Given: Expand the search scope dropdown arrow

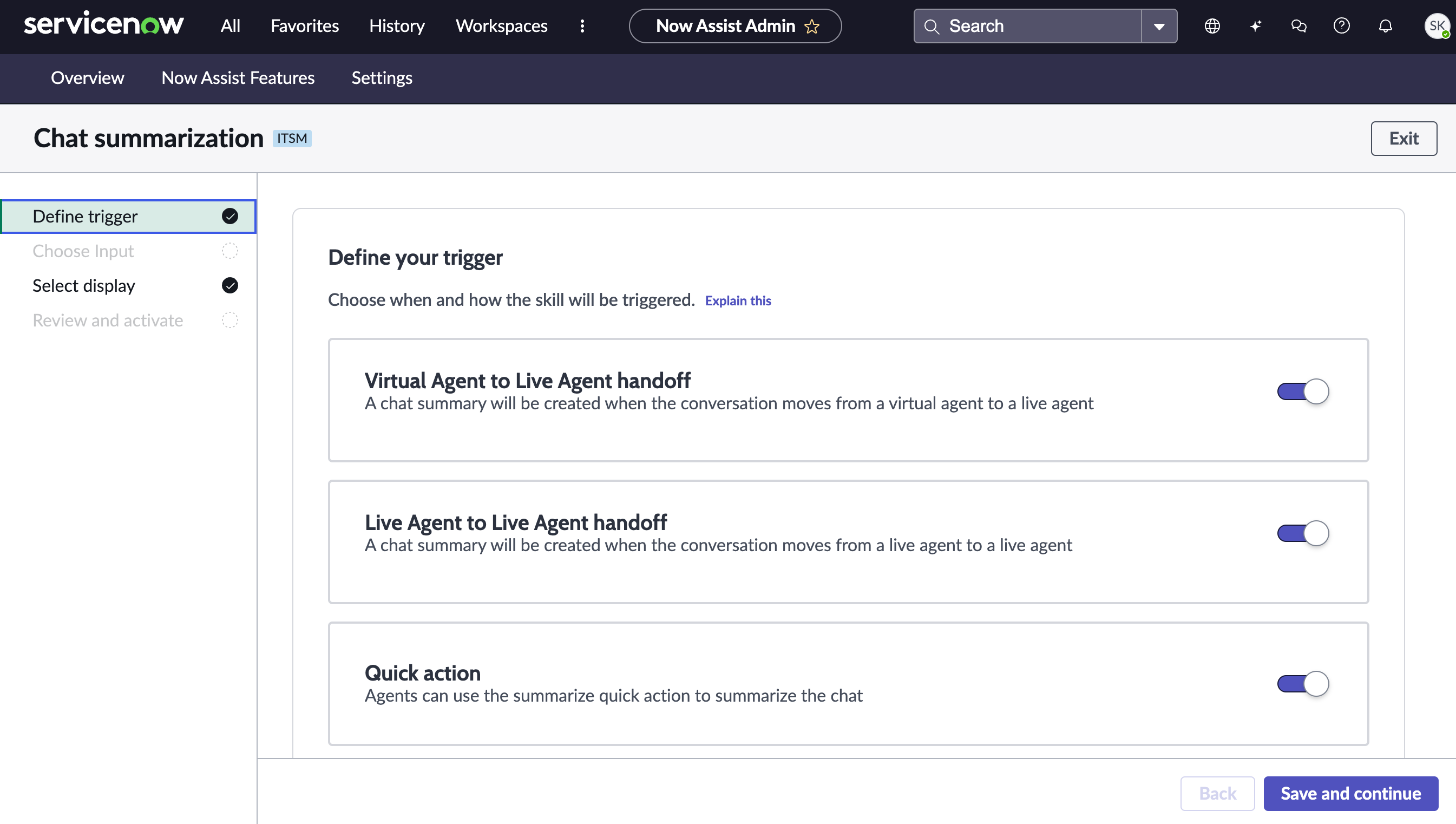Looking at the screenshot, I should [x=1159, y=26].
